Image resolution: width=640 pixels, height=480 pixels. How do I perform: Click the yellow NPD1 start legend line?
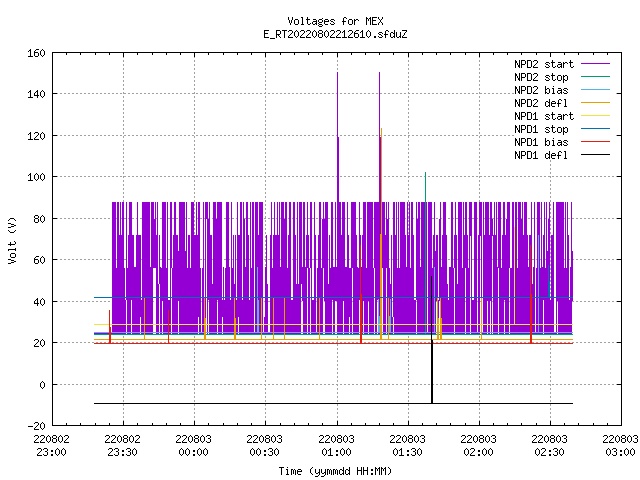point(596,116)
